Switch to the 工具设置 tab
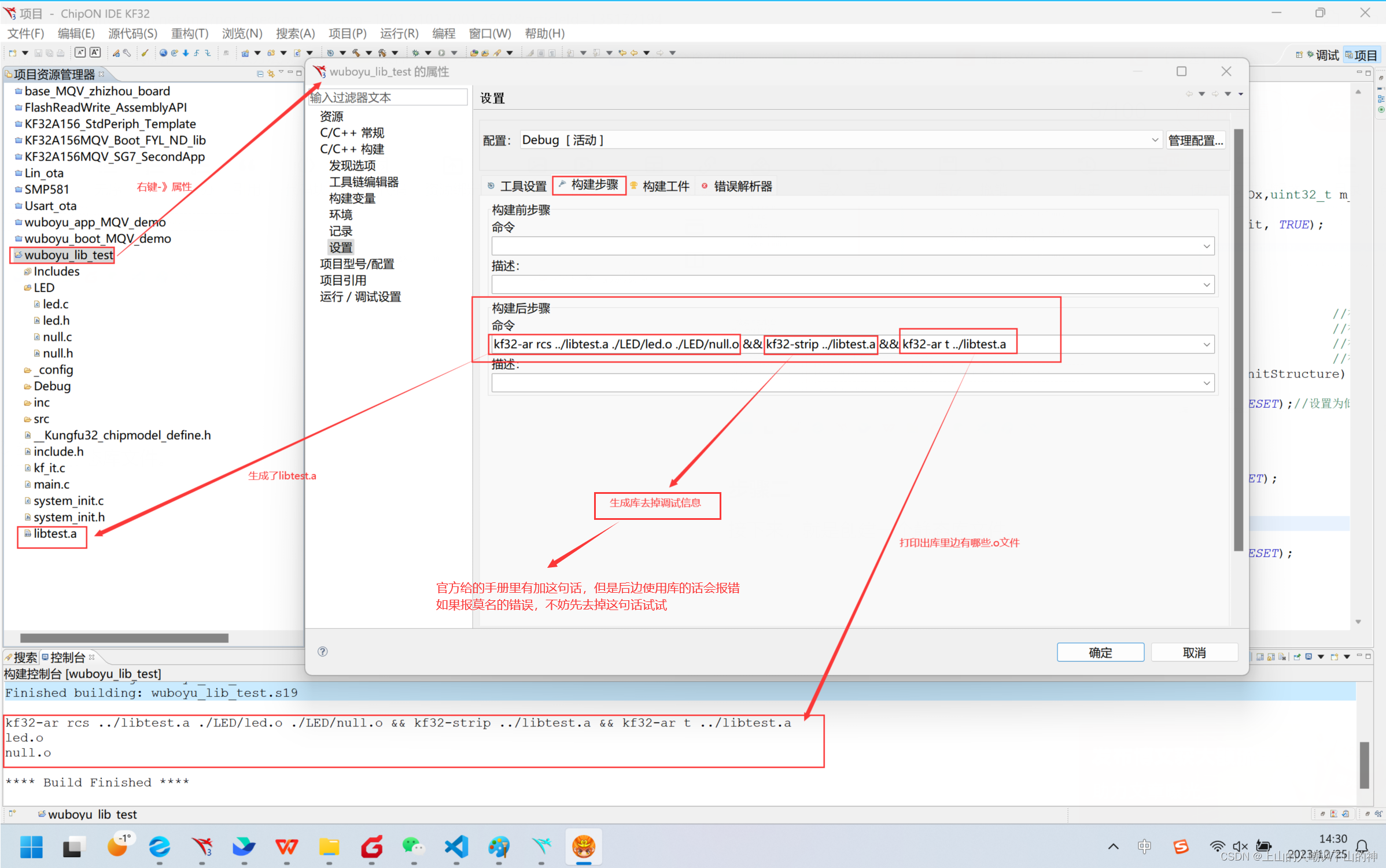 pos(517,186)
